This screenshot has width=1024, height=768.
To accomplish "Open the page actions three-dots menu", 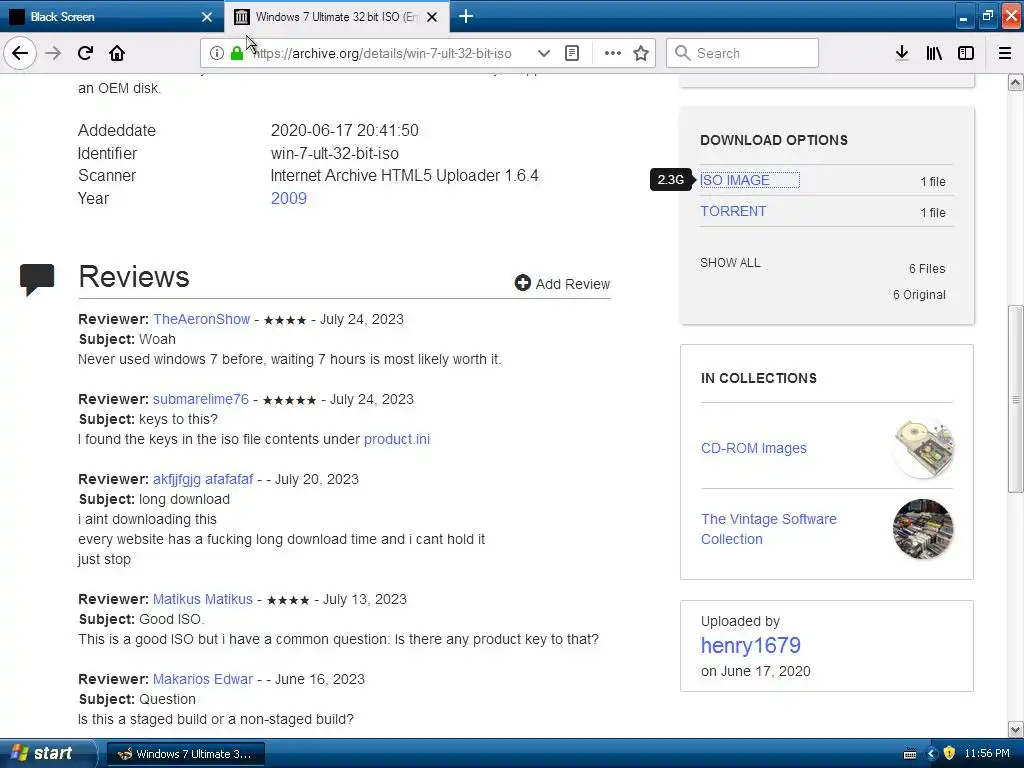I will (613, 53).
